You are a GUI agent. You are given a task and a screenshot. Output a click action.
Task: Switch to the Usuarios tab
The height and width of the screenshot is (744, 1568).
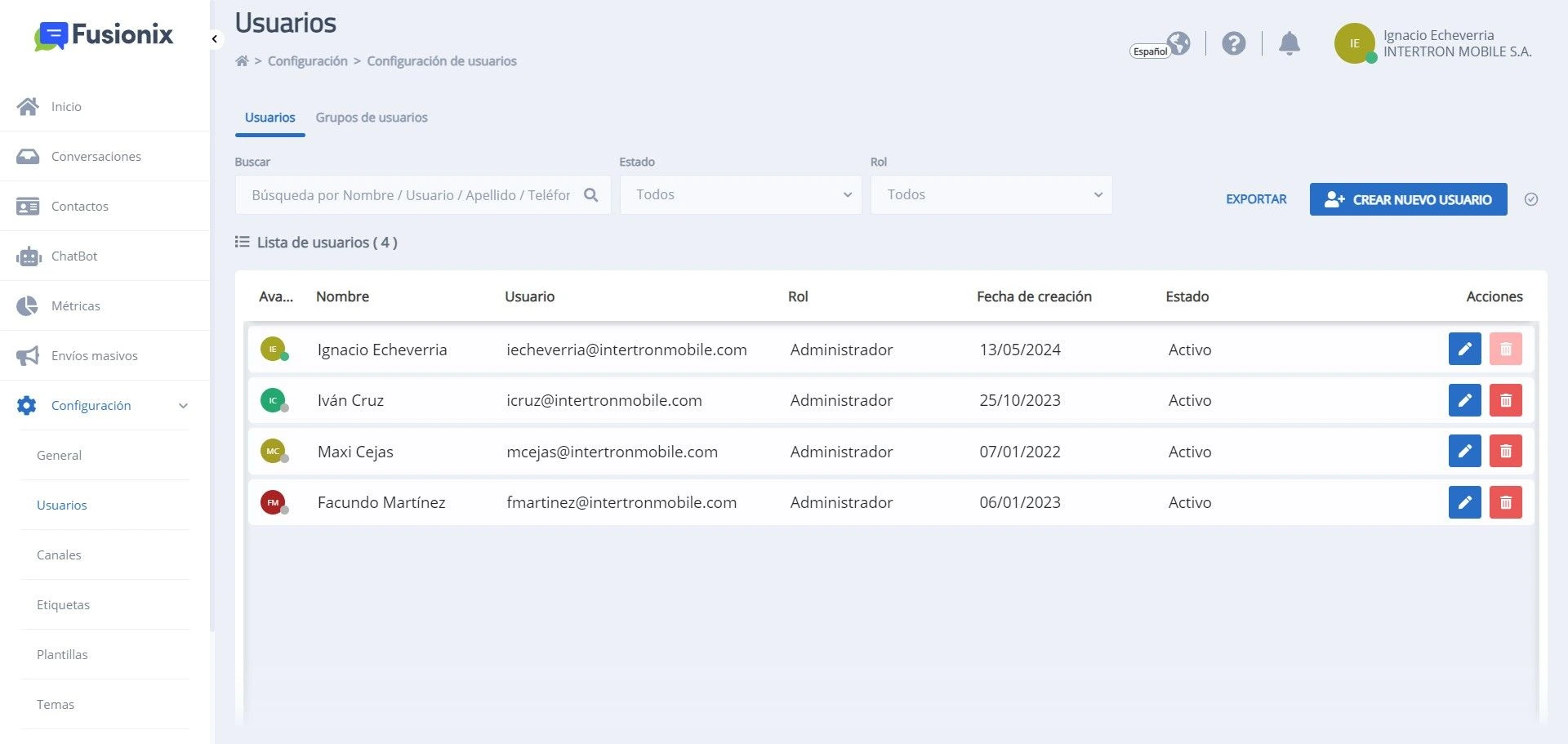tap(269, 118)
